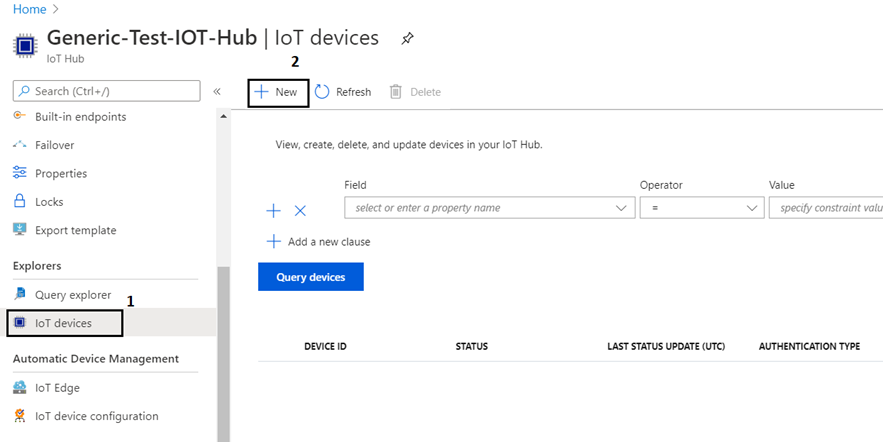Click the Explorers section heading
This screenshot has height=442, width=883.
pos(37,266)
